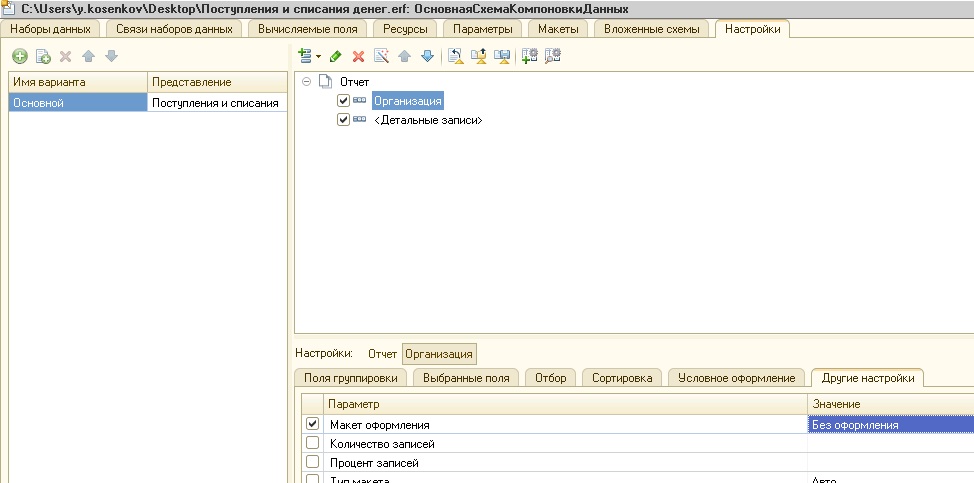
Task: Open the Параметры tab
Action: pos(483,29)
